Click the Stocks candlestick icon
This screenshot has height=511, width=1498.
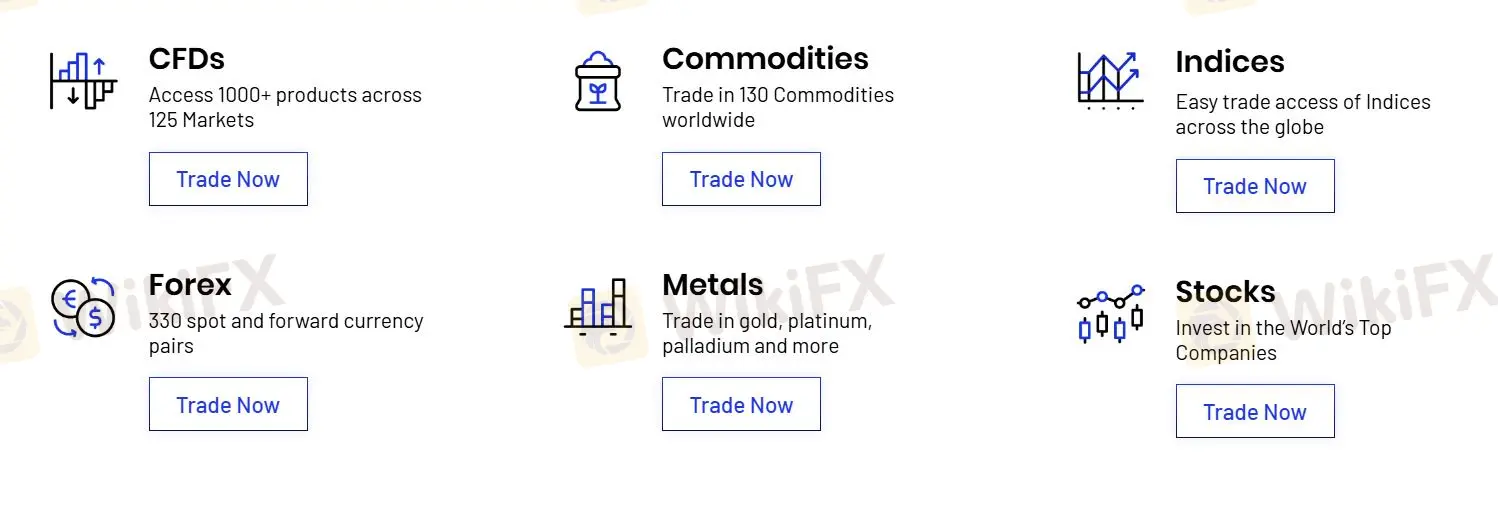[x=1110, y=313]
